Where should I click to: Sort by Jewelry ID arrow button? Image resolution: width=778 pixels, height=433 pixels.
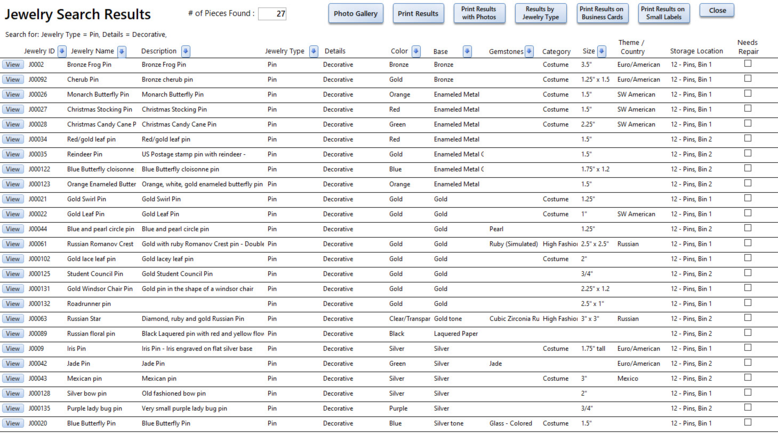coord(62,51)
